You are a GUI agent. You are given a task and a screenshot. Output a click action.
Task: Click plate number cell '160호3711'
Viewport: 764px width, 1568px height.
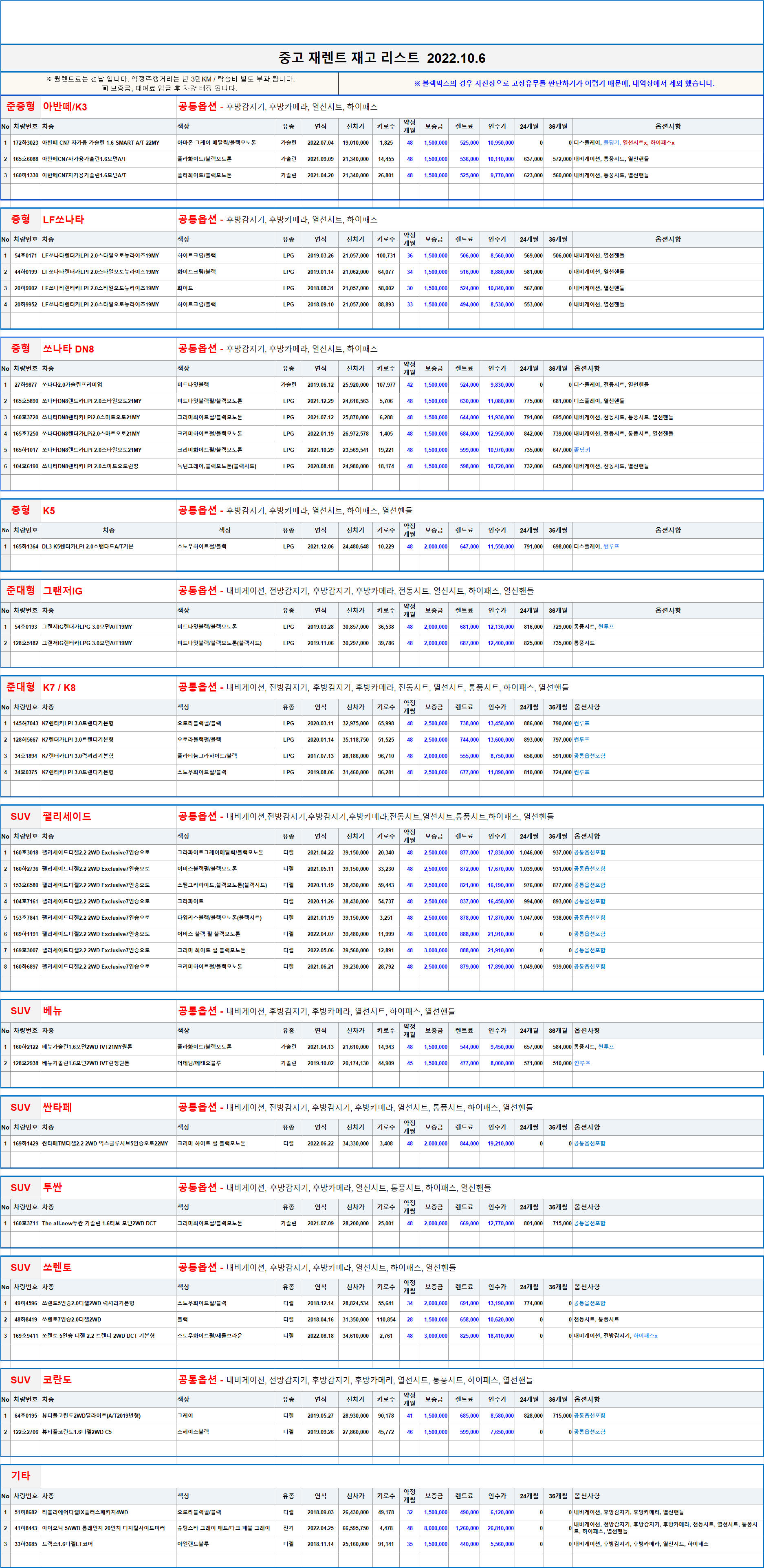tap(26, 1223)
